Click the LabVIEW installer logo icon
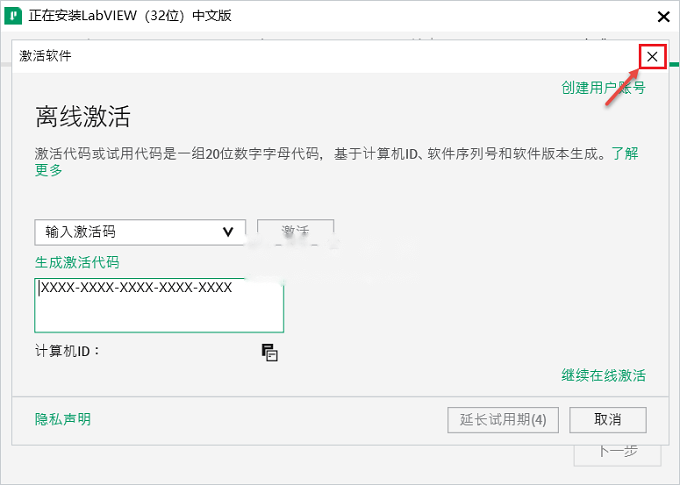This screenshot has width=680, height=485. tap(13, 16)
